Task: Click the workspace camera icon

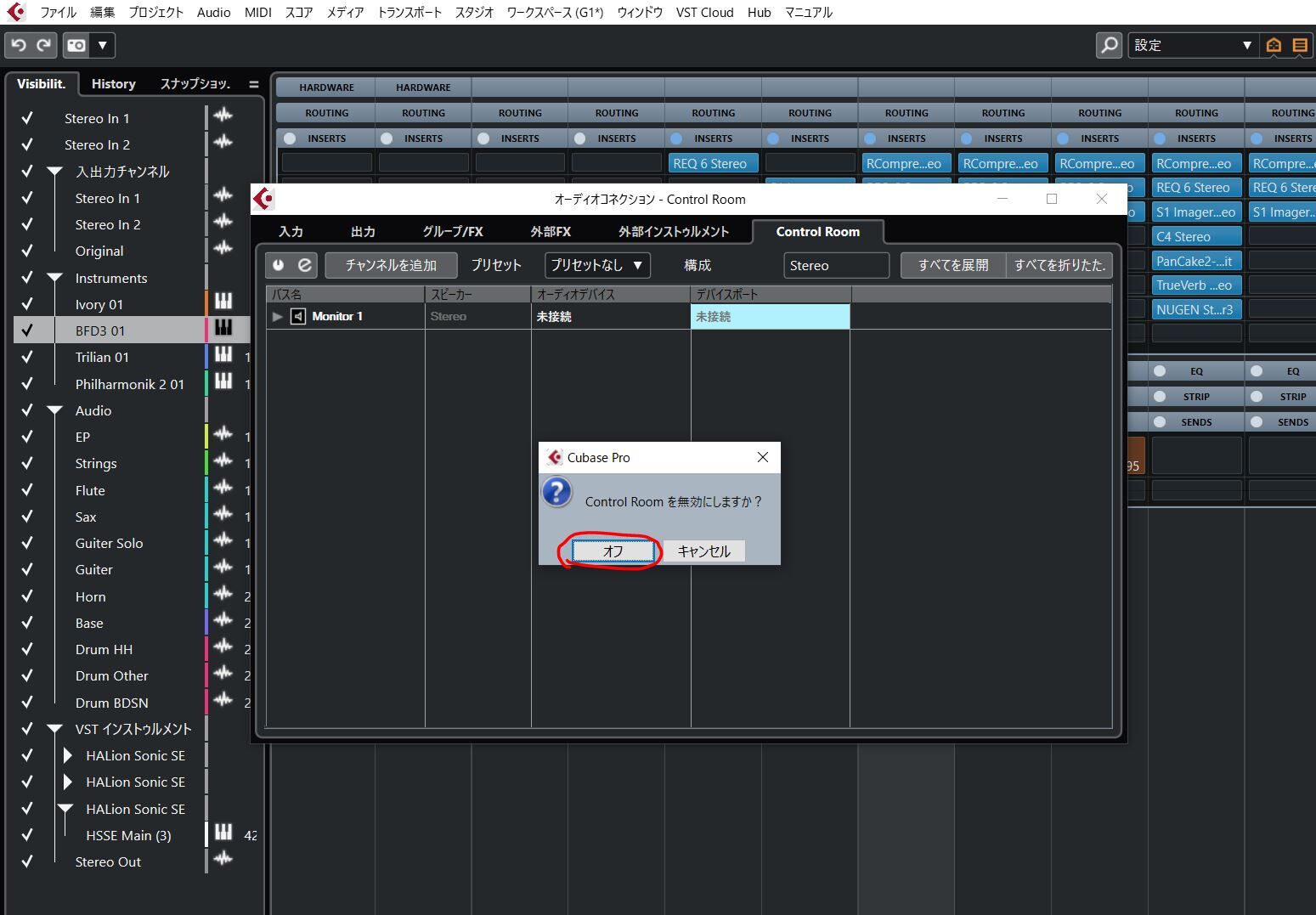Action: [x=76, y=45]
